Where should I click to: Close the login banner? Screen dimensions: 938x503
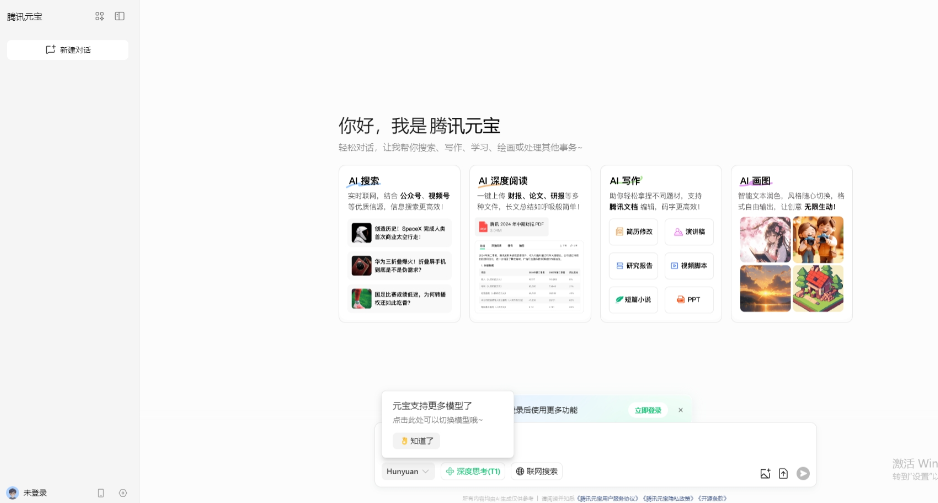click(x=680, y=410)
